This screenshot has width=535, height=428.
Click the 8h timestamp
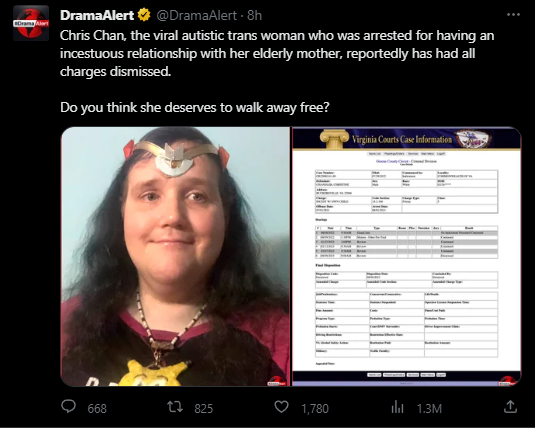(x=255, y=15)
